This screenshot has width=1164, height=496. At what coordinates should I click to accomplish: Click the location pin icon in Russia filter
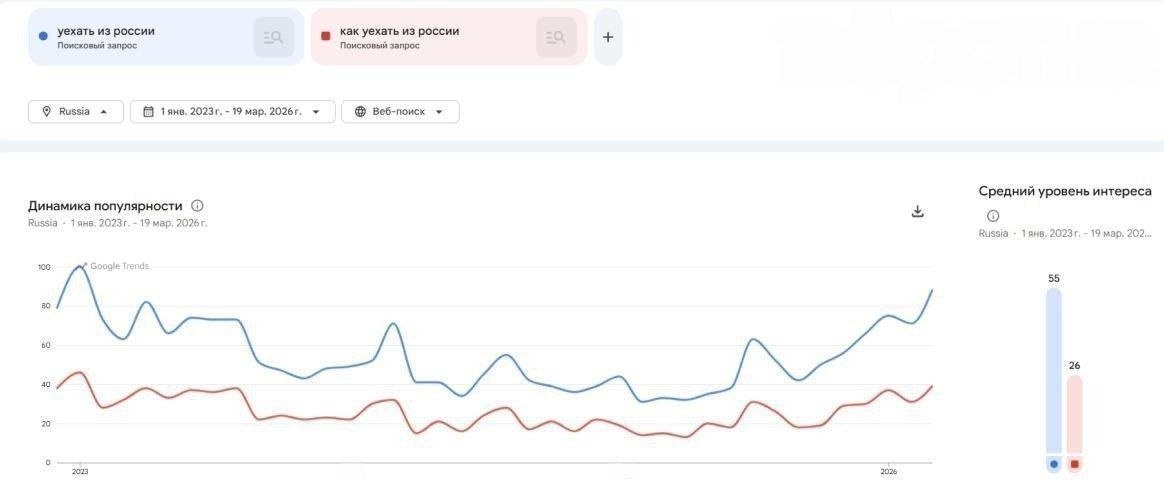click(x=46, y=111)
